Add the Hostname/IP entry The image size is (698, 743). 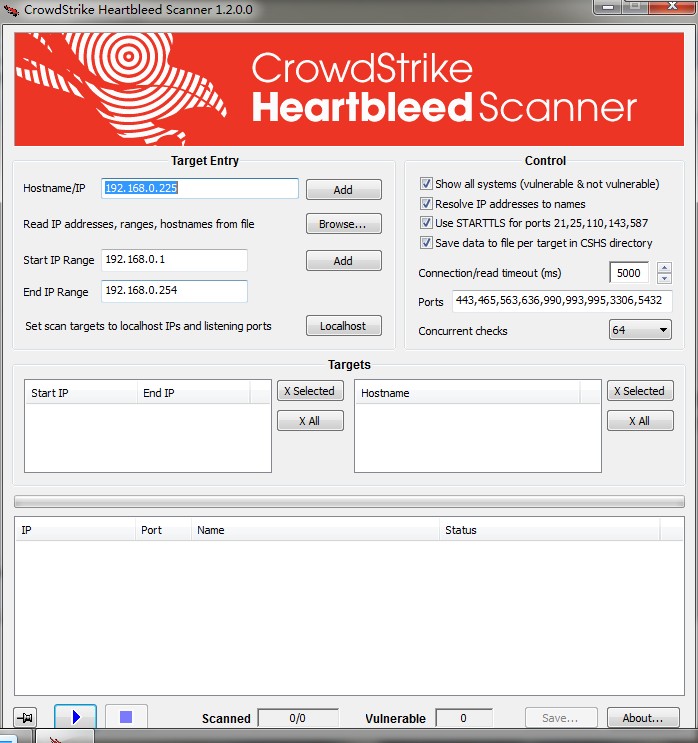tap(344, 190)
